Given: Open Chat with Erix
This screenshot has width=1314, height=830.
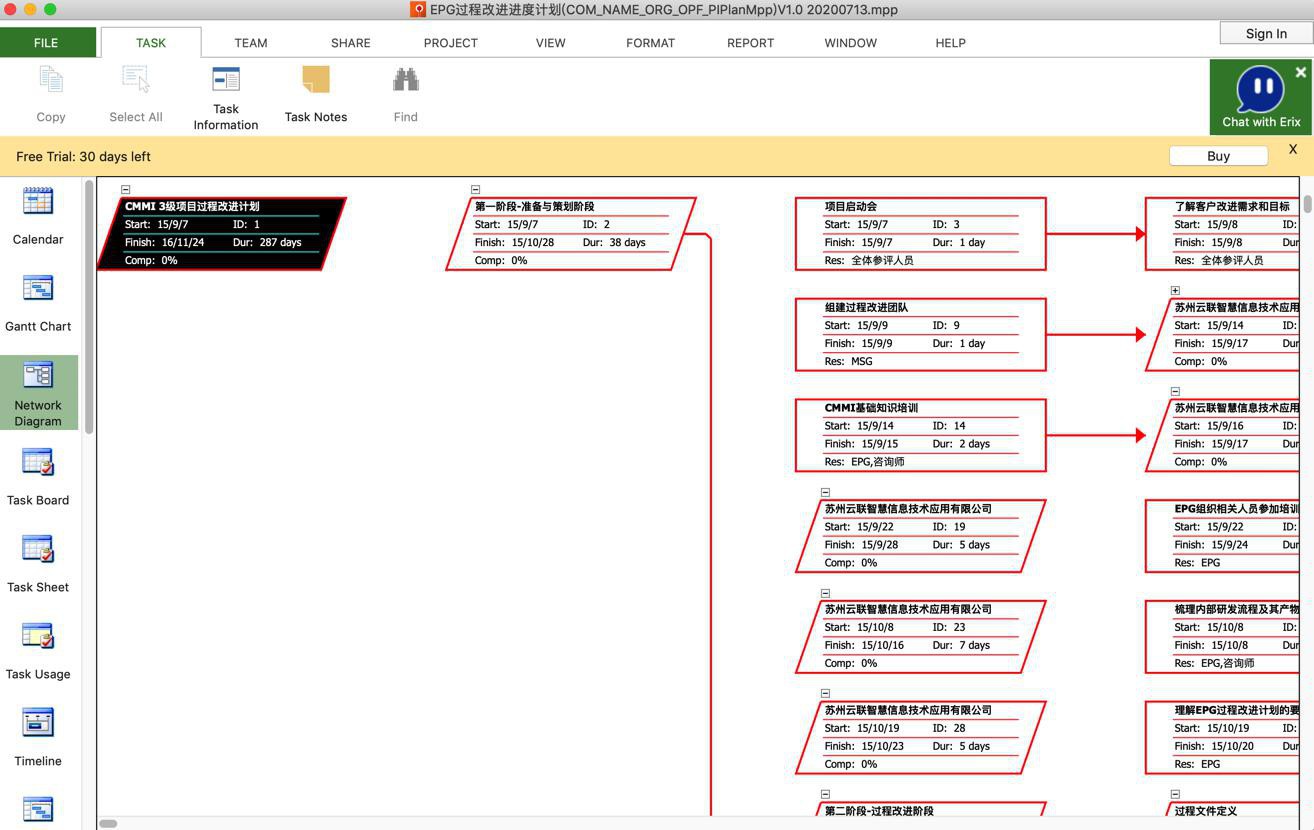Looking at the screenshot, I should pyautogui.click(x=1261, y=96).
